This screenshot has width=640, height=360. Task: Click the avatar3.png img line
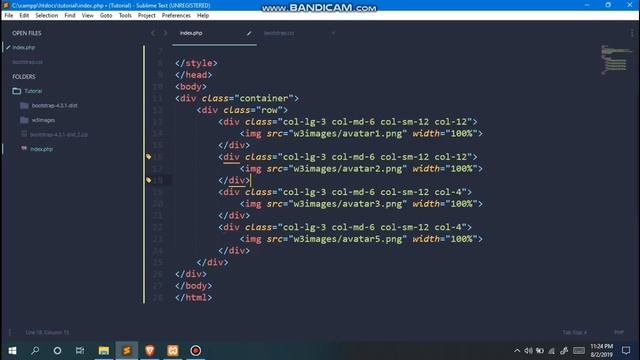coord(362,204)
